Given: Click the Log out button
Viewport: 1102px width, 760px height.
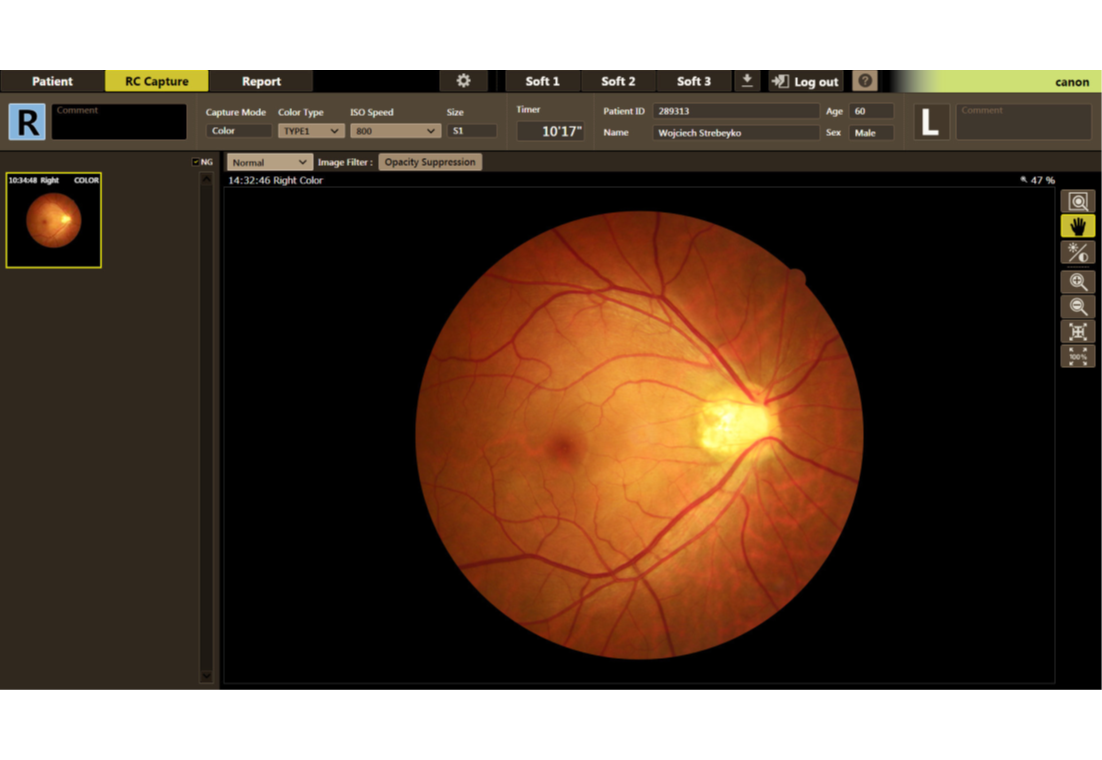Looking at the screenshot, I should tap(806, 82).
